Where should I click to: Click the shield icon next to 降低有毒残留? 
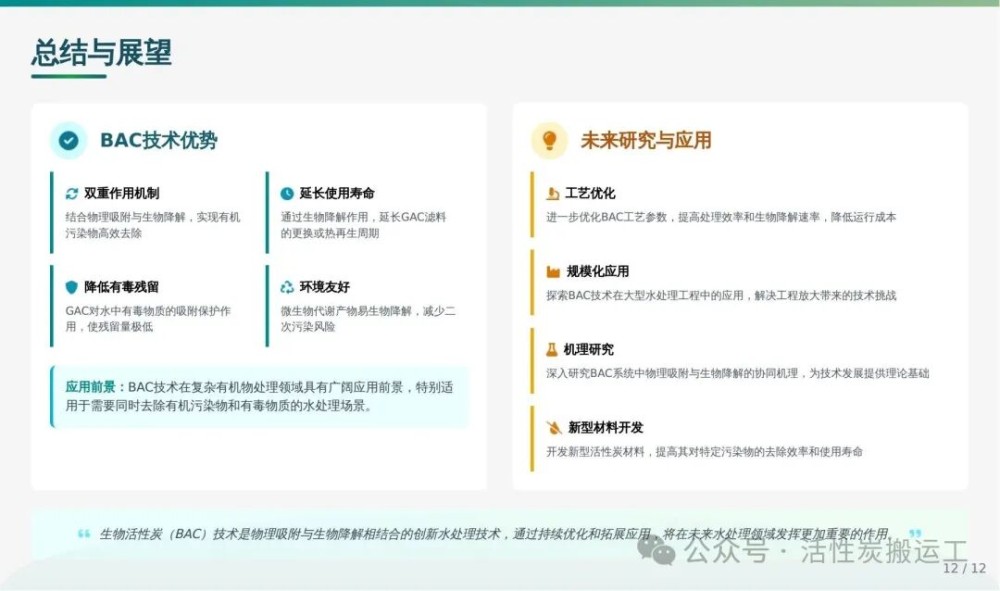pos(71,287)
